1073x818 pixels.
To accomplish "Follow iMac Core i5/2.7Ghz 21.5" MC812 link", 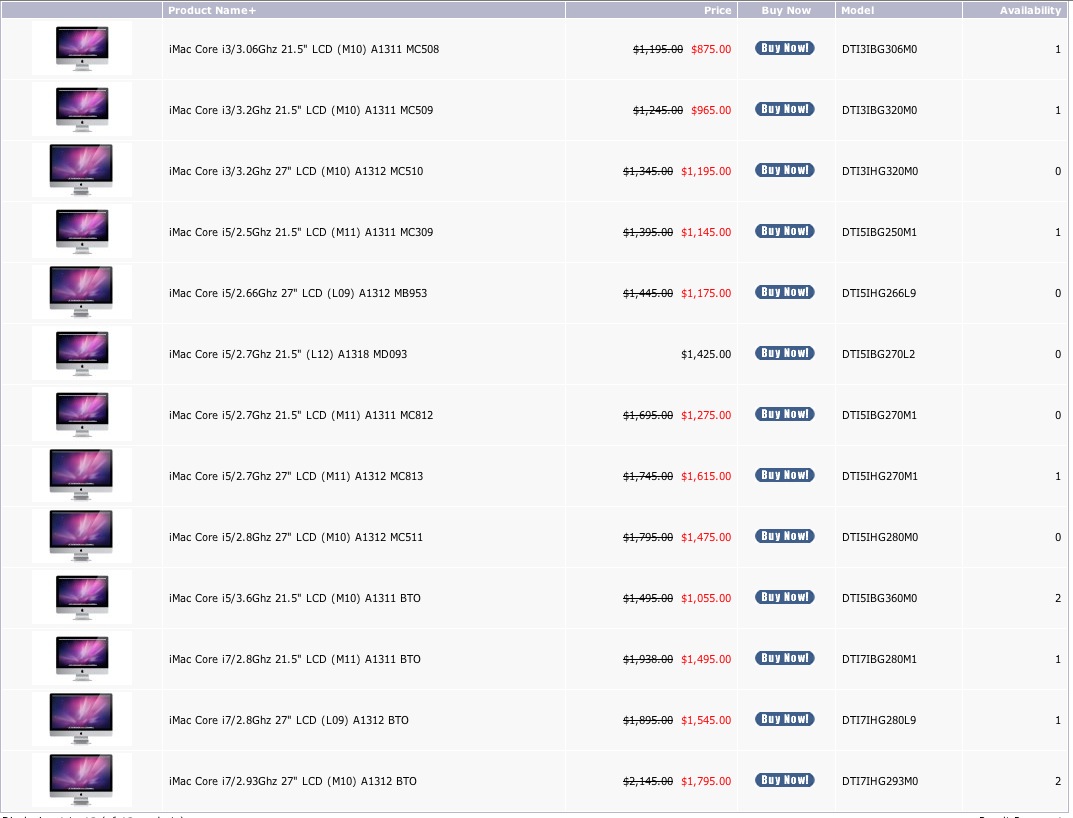I will pyautogui.click(x=301, y=415).
